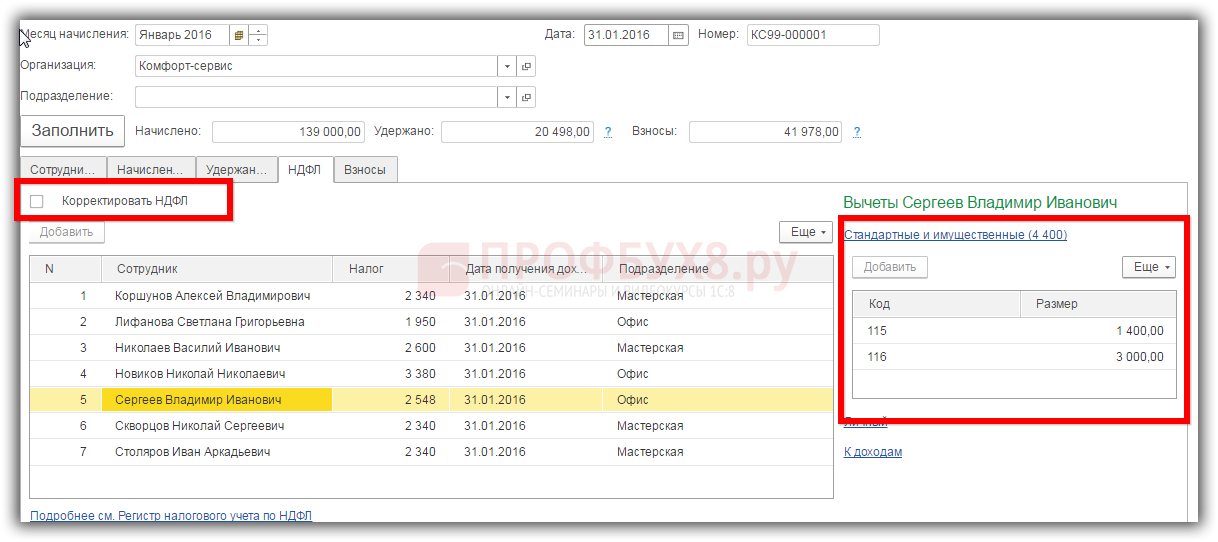Viewport: 1218px width, 542px height.
Task: Expand the Организация dropdown list
Action: pos(507,66)
